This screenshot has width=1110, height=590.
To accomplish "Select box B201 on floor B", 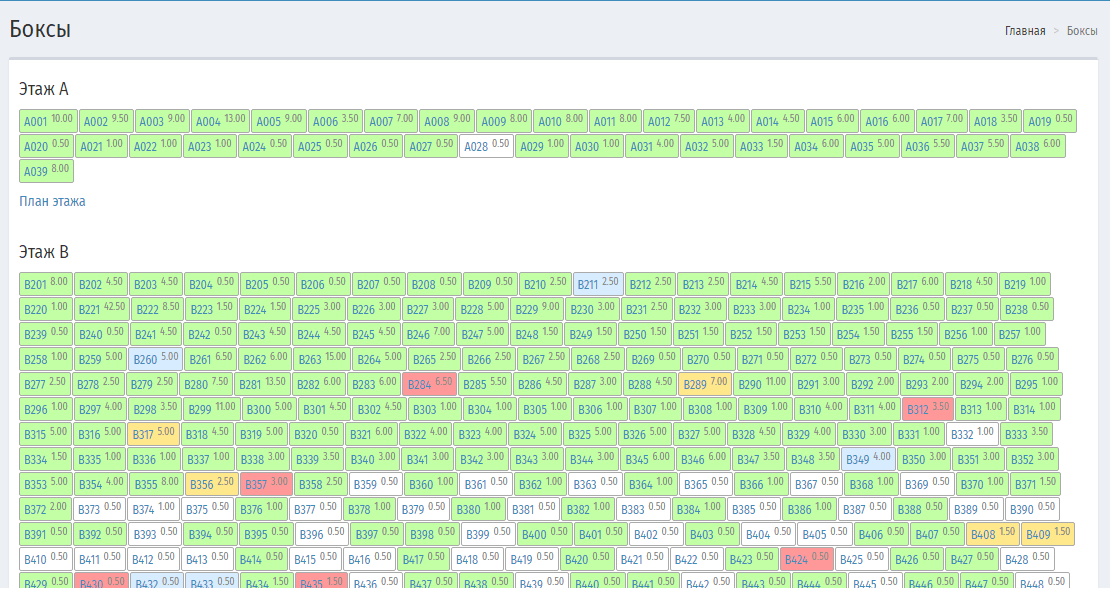I will tap(45, 284).
